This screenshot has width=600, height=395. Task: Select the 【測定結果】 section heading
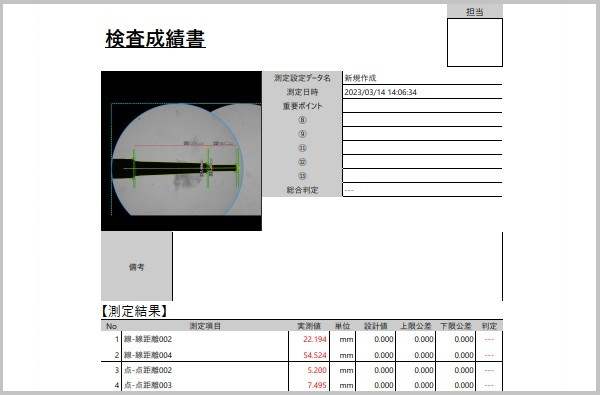pyautogui.click(x=134, y=311)
